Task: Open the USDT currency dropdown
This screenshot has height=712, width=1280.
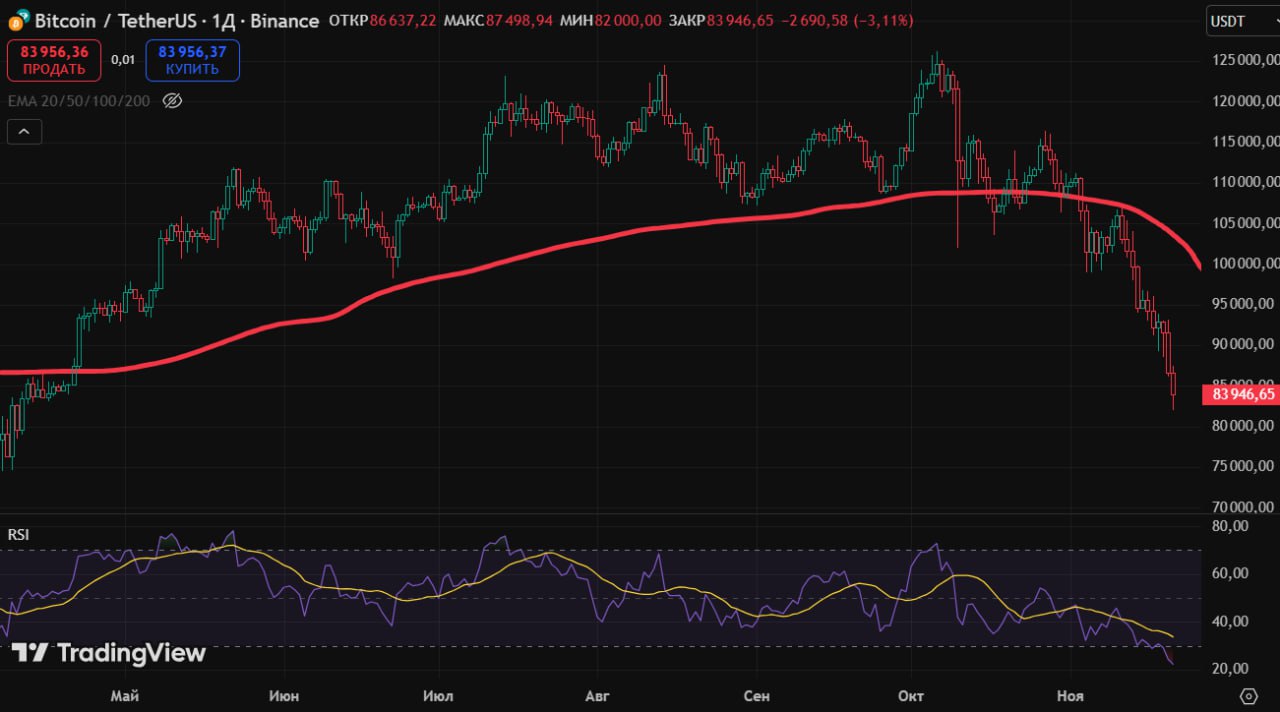Action: (x=1240, y=20)
